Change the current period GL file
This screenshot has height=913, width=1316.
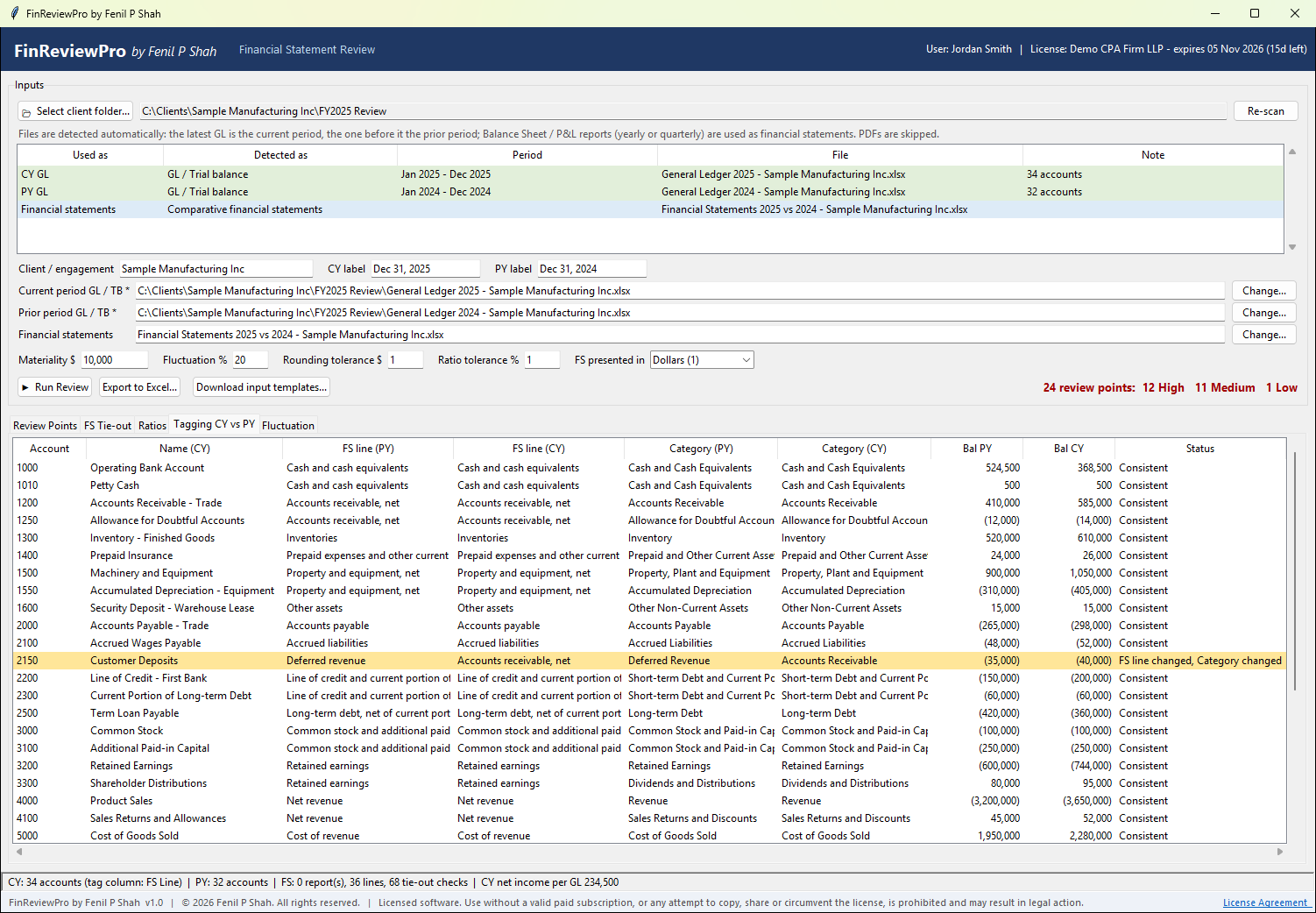pos(1263,291)
